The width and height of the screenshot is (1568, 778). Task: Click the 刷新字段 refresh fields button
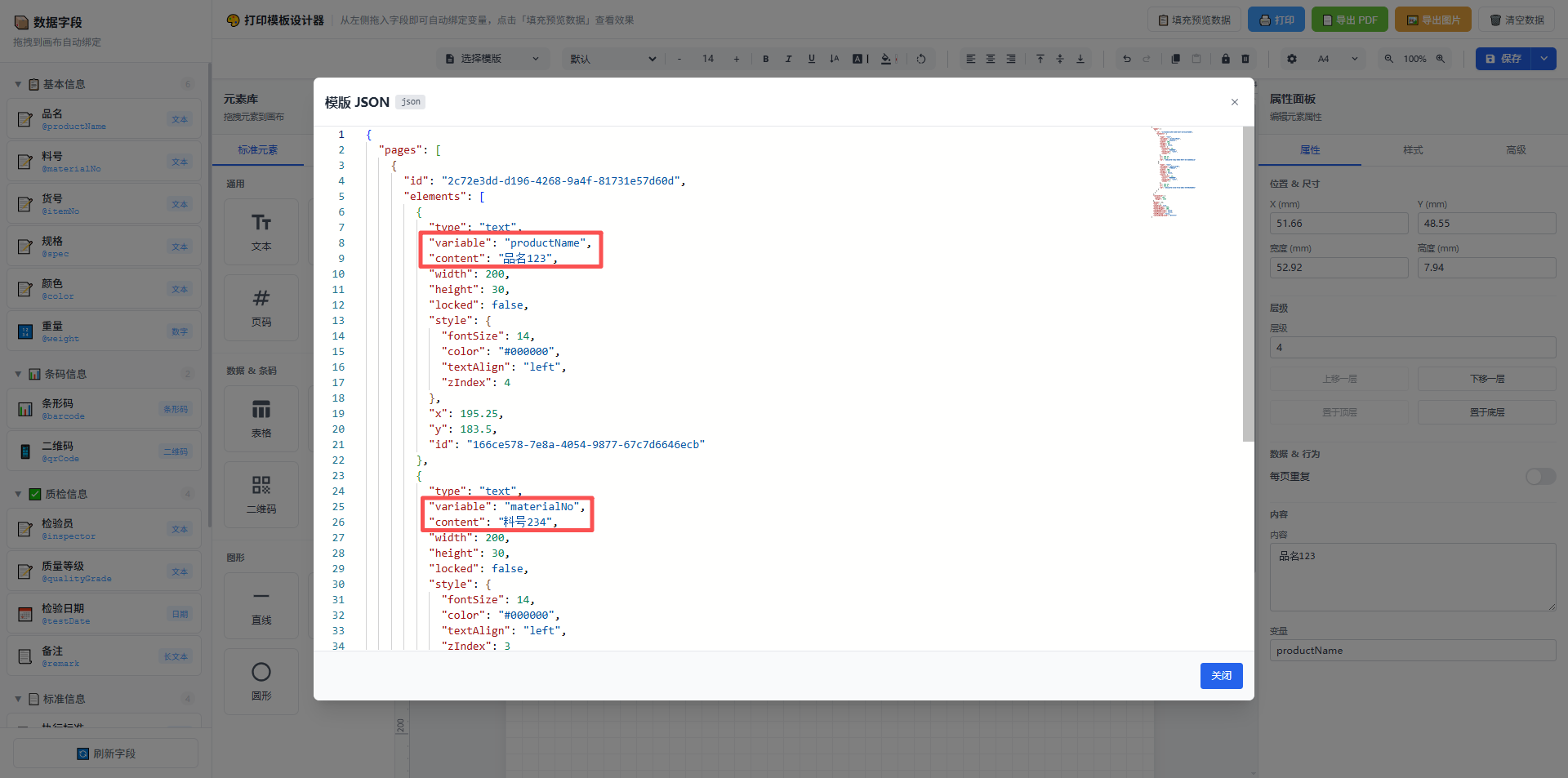106,754
